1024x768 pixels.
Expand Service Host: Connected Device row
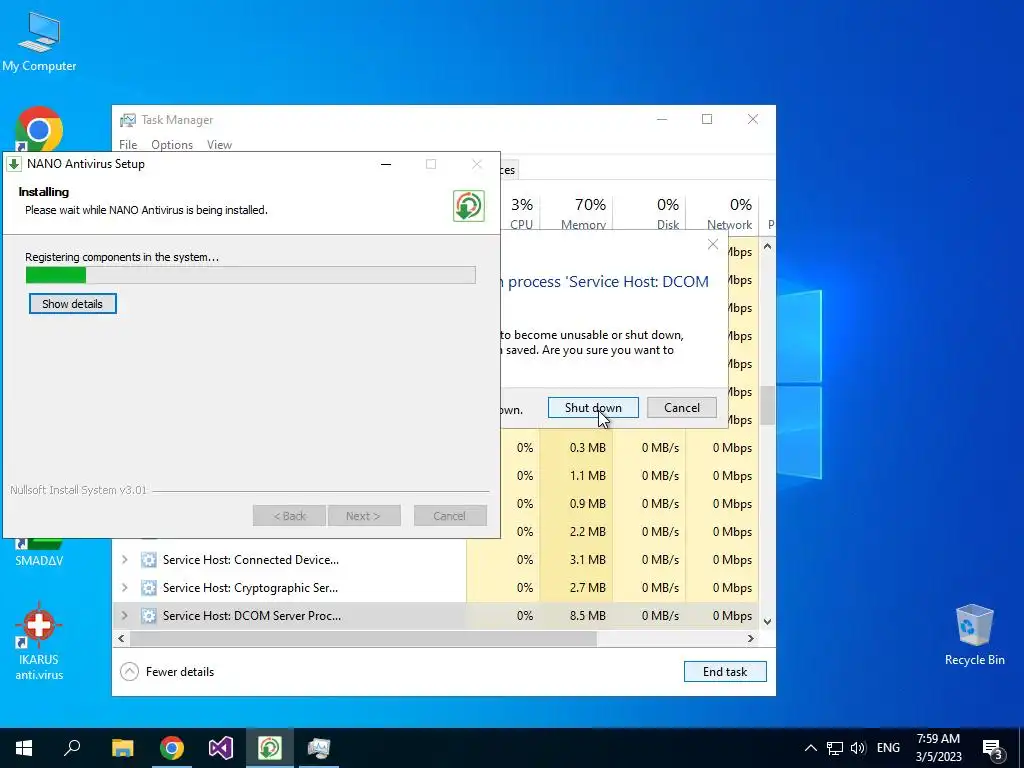click(124, 560)
